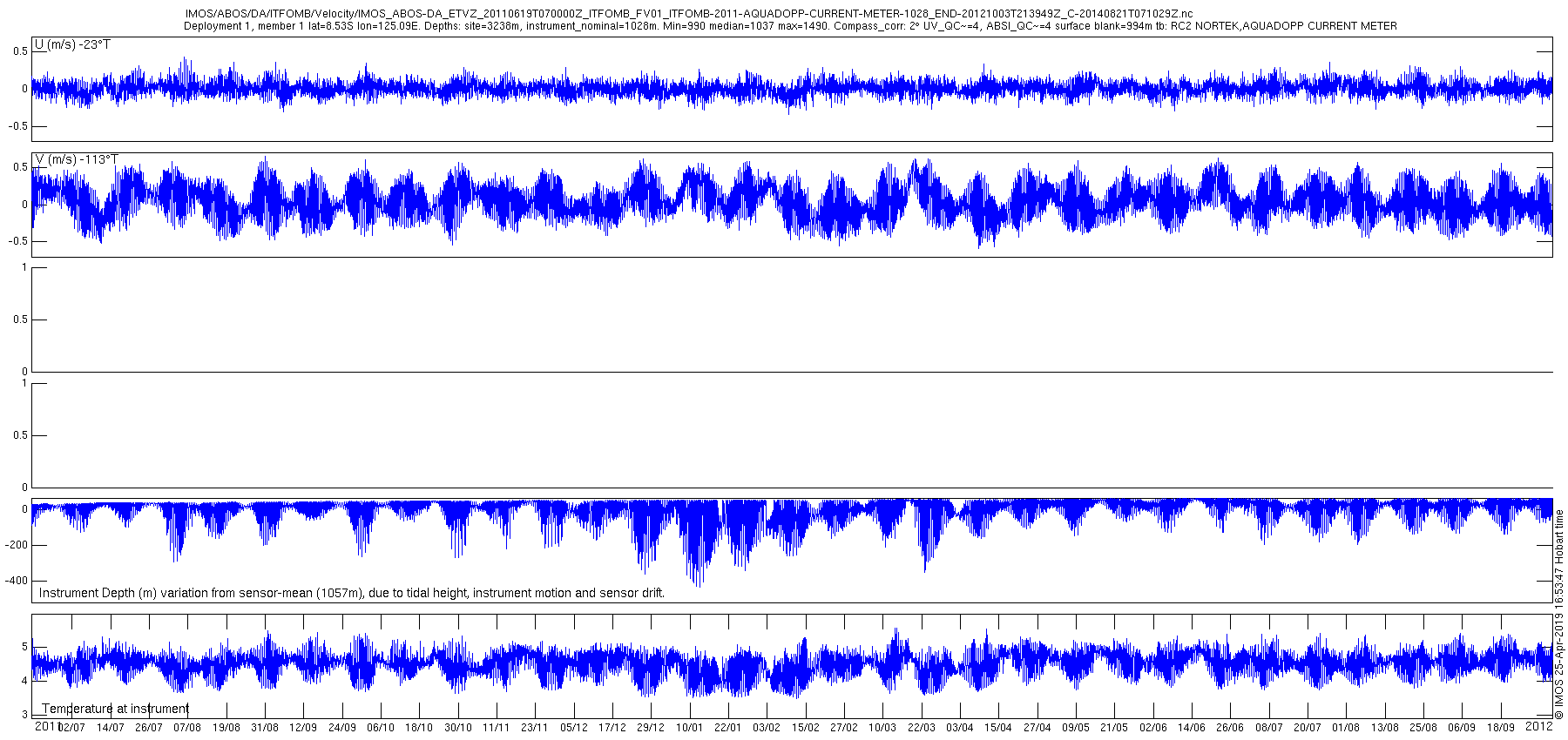
Task: Select the '26/06' date tick label
Action: [1230, 728]
